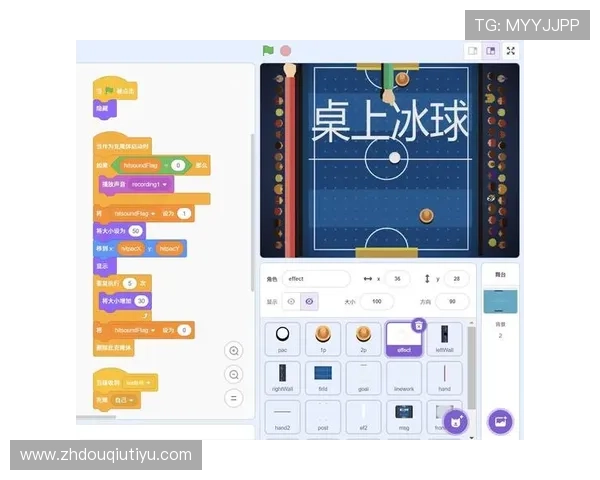
Task: Open hitsoundFlag dropdown in set-to-1 block
Action: [x=133, y=214]
